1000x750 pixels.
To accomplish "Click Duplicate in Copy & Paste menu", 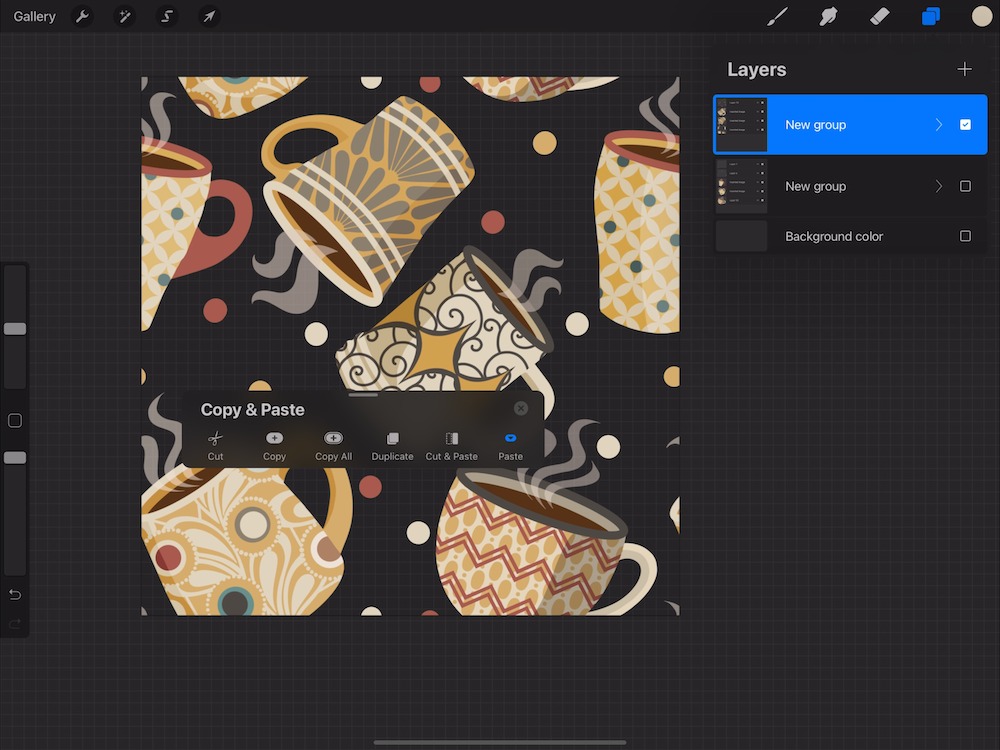I will tap(392, 445).
